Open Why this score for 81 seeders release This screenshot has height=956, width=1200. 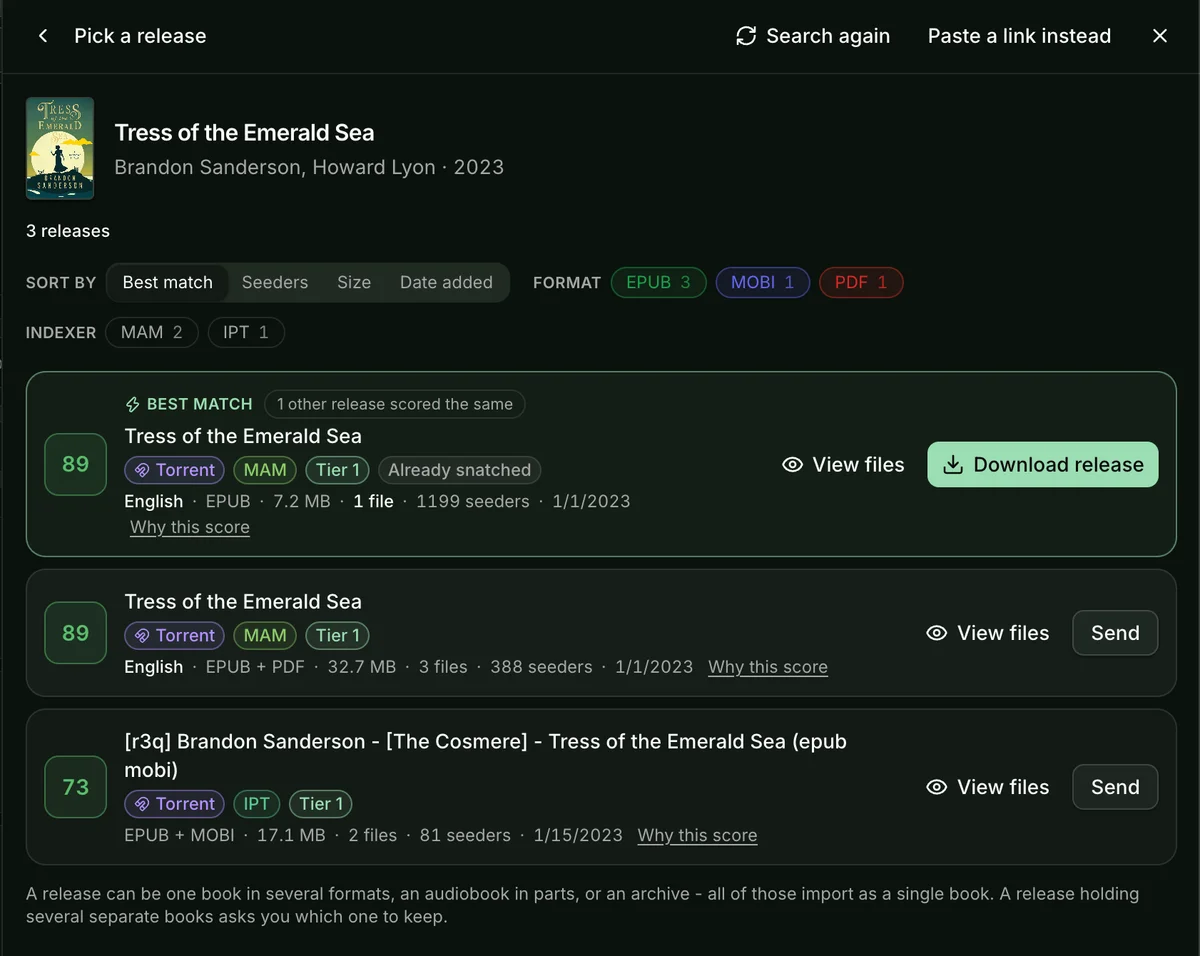(697, 835)
